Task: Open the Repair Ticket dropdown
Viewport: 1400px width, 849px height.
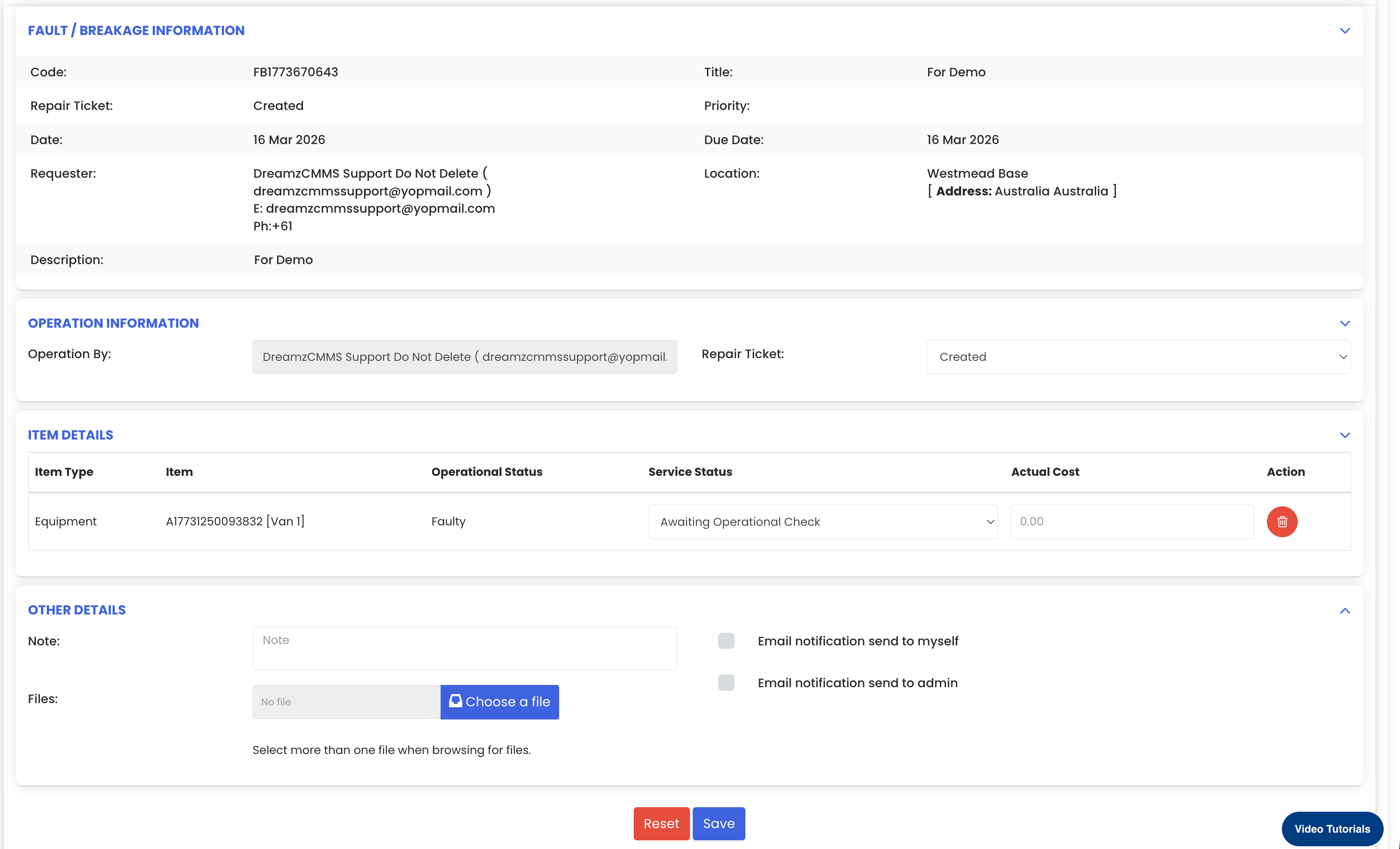Action: pos(1137,357)
